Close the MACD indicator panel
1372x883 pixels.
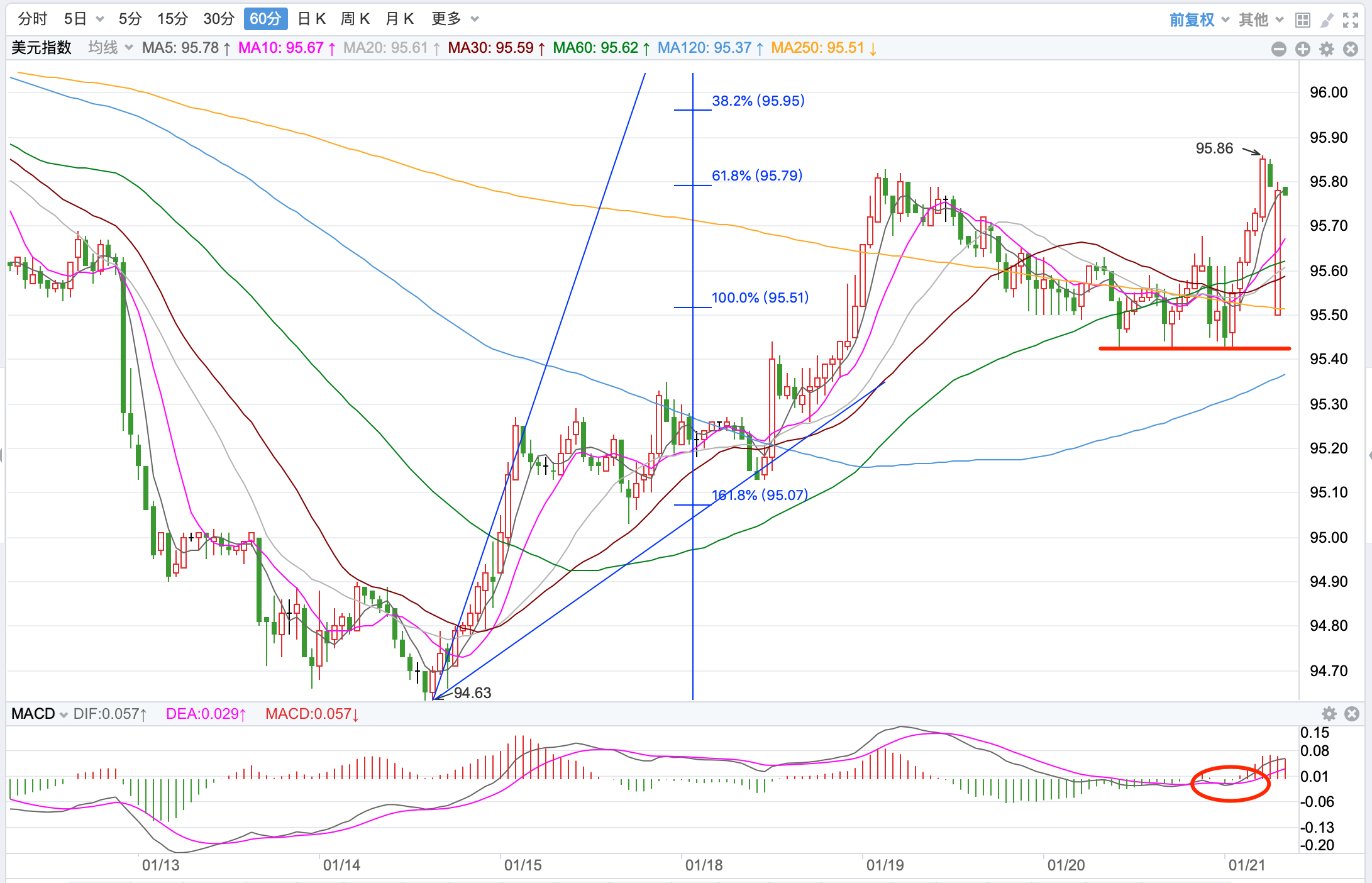click(x=1352, y=714)
